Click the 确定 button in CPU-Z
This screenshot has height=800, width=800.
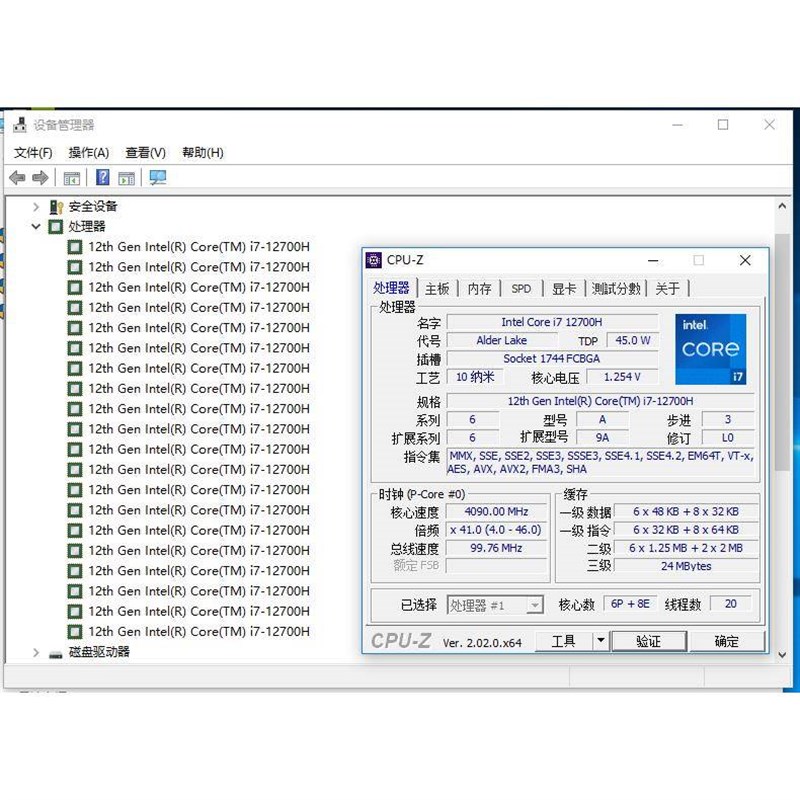[x=727, y=641]
